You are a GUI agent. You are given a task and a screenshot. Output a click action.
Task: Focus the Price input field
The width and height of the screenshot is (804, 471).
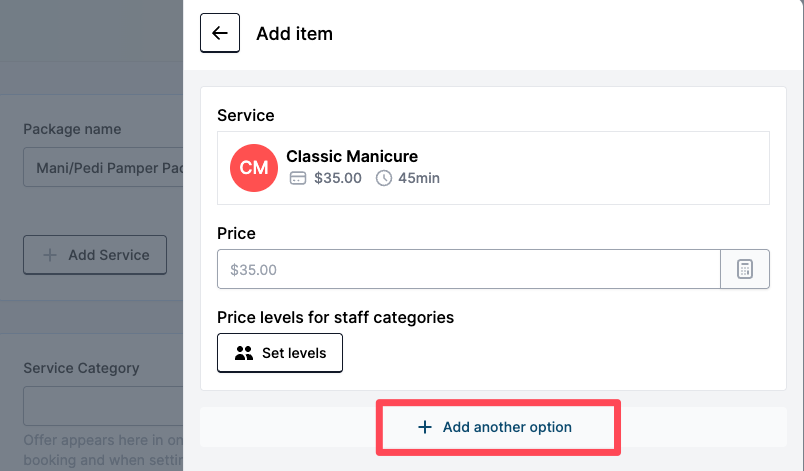coord(468,269)
